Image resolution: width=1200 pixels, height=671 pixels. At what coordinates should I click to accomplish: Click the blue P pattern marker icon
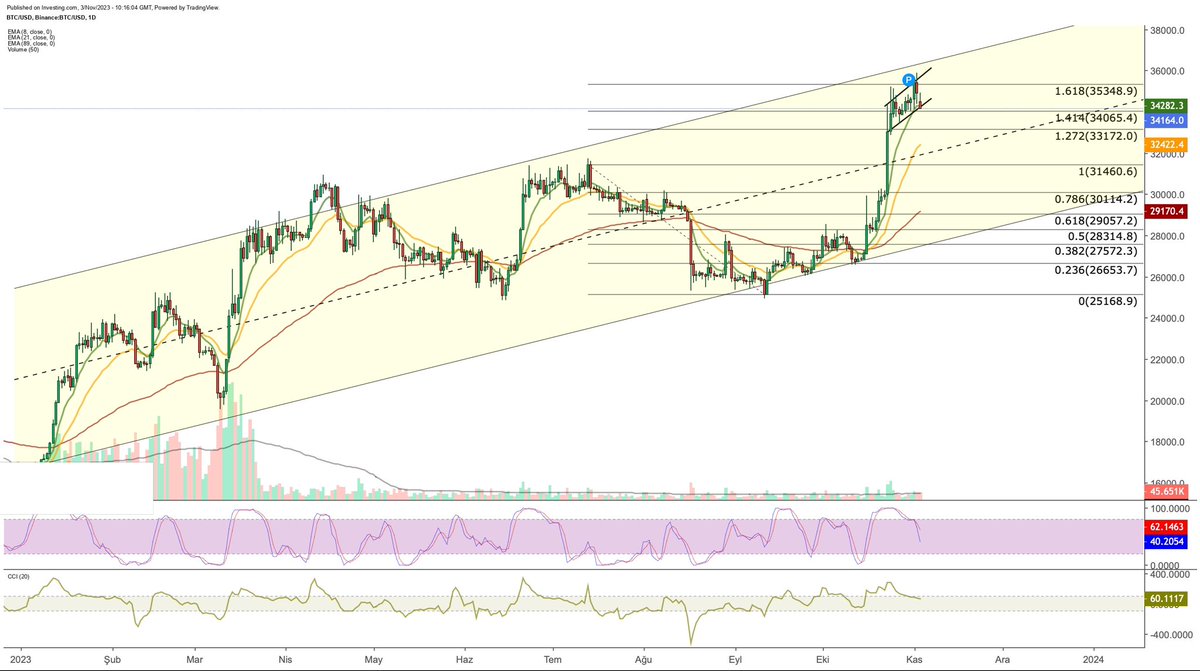[x=909, y=79]
